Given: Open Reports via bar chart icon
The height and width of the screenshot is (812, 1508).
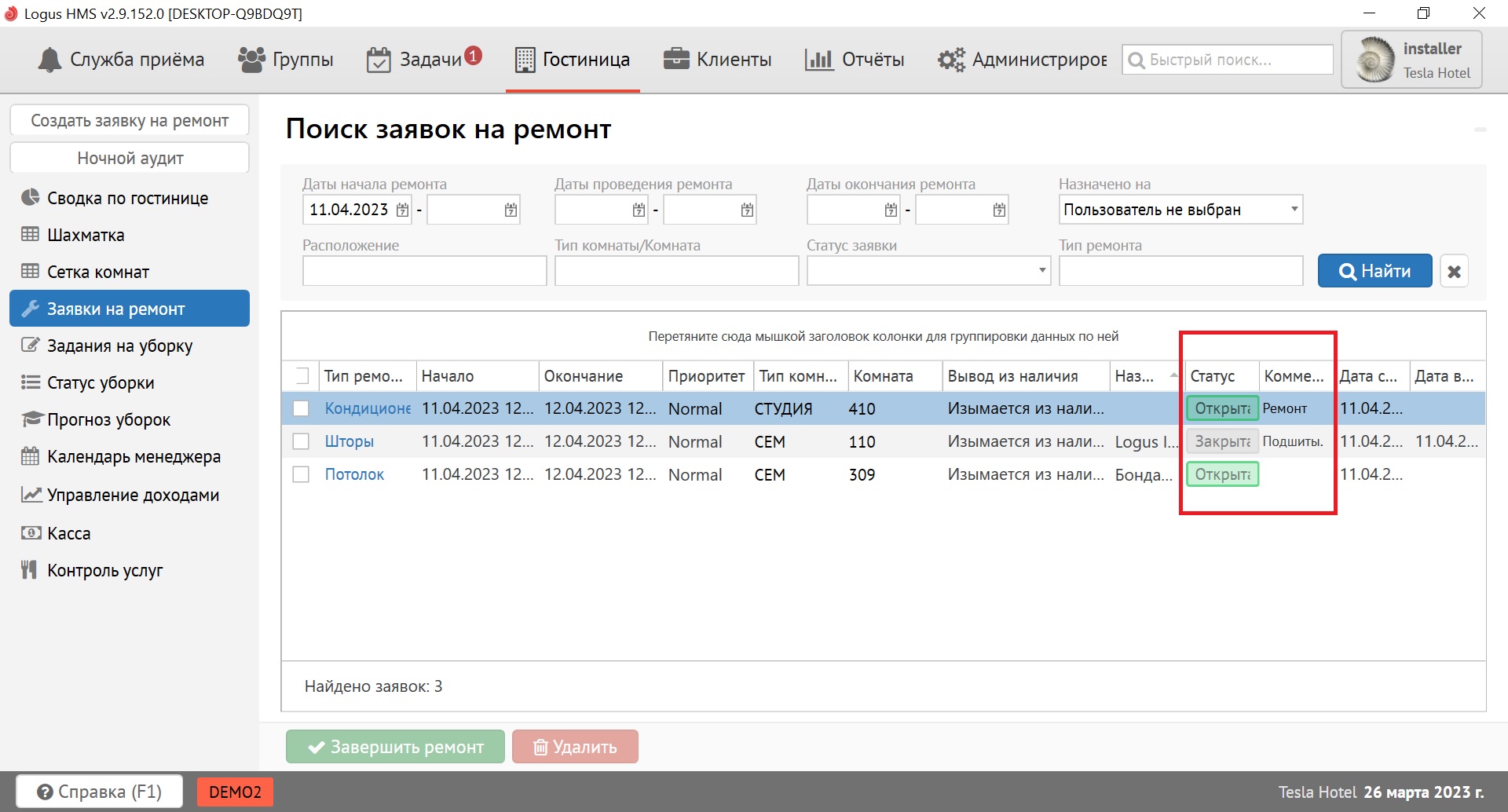Looking at the screenshot, I should tap(818, 60).
